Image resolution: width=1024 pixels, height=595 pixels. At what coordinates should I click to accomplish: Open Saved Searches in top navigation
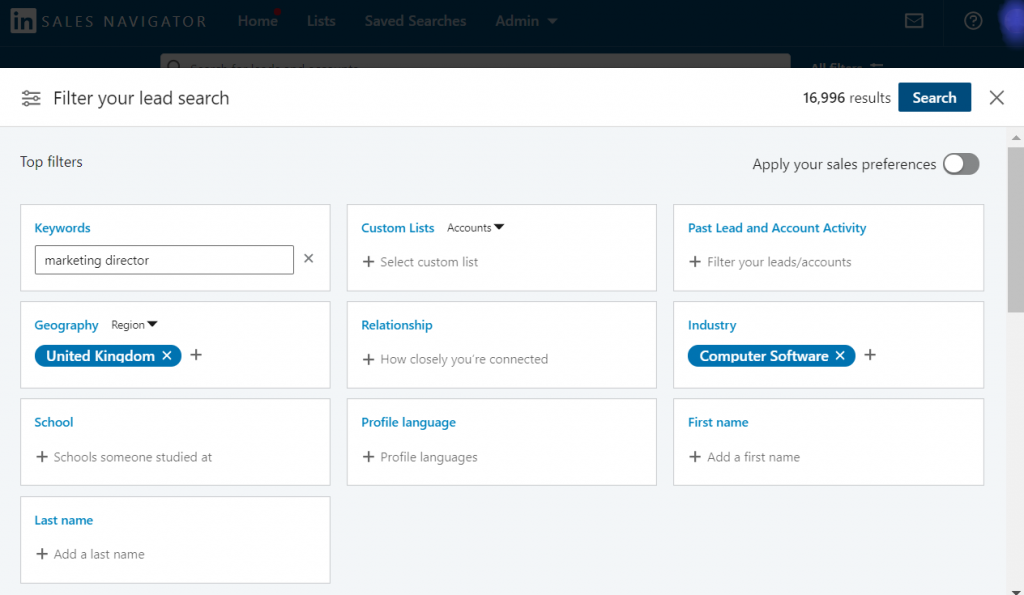point(415,21)
